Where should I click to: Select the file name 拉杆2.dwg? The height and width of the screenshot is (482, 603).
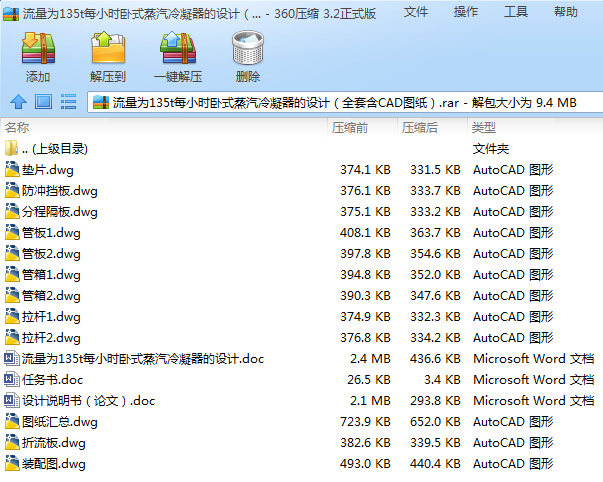click(51, 338)
